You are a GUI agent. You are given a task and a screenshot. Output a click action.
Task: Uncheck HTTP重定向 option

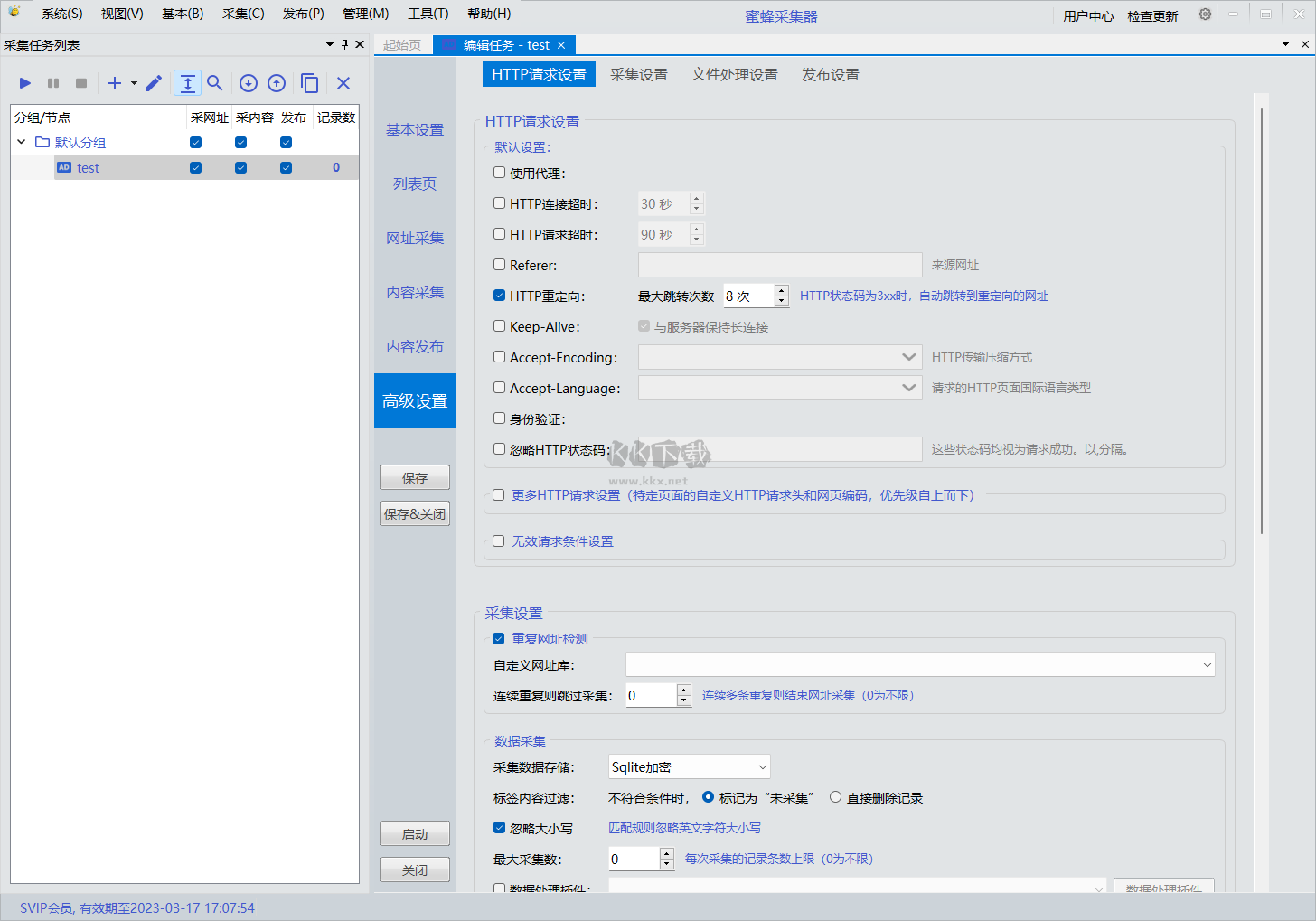tap(498, 295)
